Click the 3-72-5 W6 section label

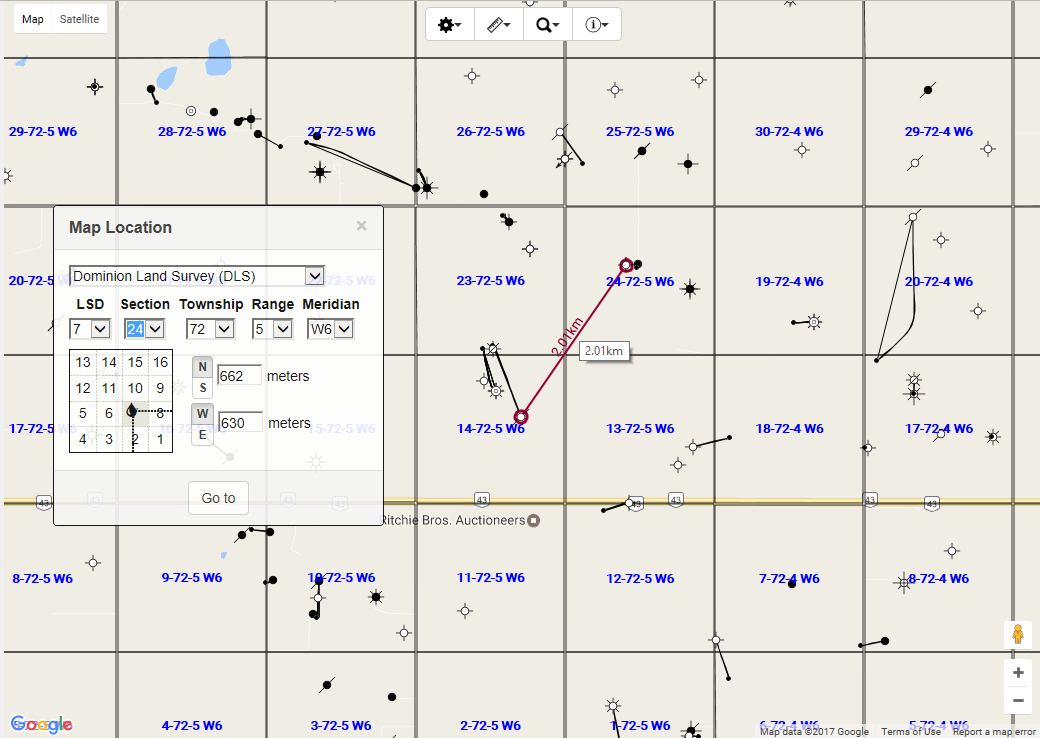pyautogui.click(x=341, y=725)
